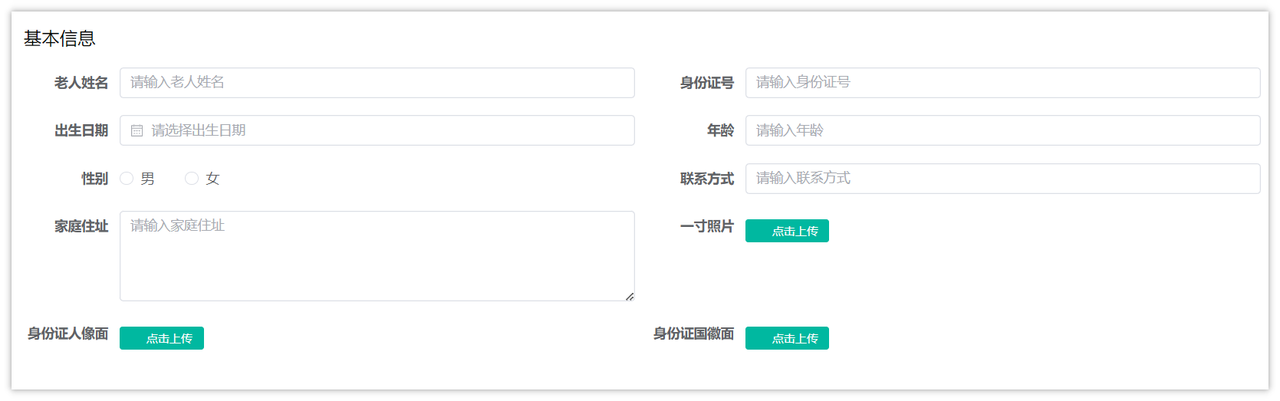This screenshot has height=401, width=1280.
Task: Click the 出生日期 label
Action: pos(81,131)
